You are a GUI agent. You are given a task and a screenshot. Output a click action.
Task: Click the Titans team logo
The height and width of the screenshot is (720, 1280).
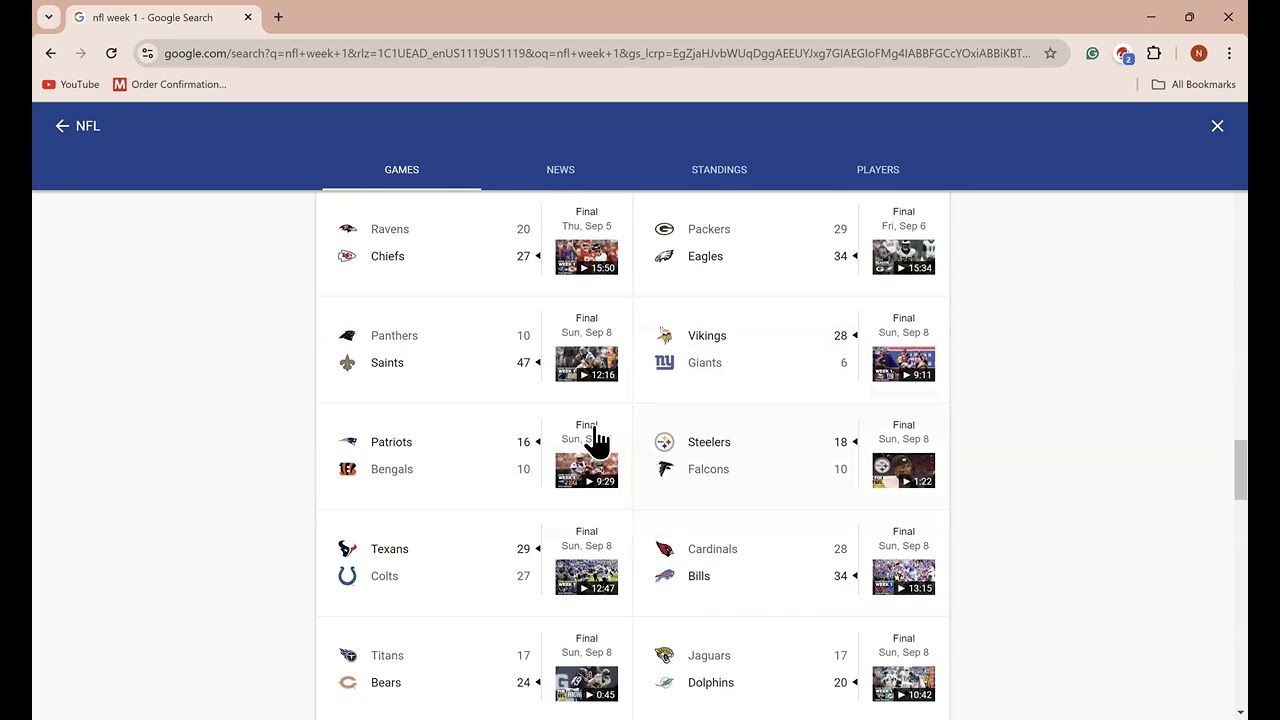[x=347, y=656]
